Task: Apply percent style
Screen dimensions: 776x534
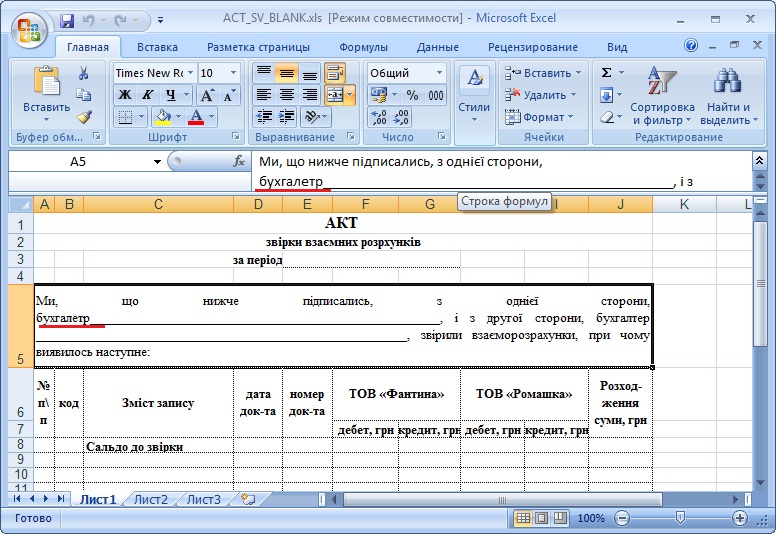Action: click(x=412, y=95)
